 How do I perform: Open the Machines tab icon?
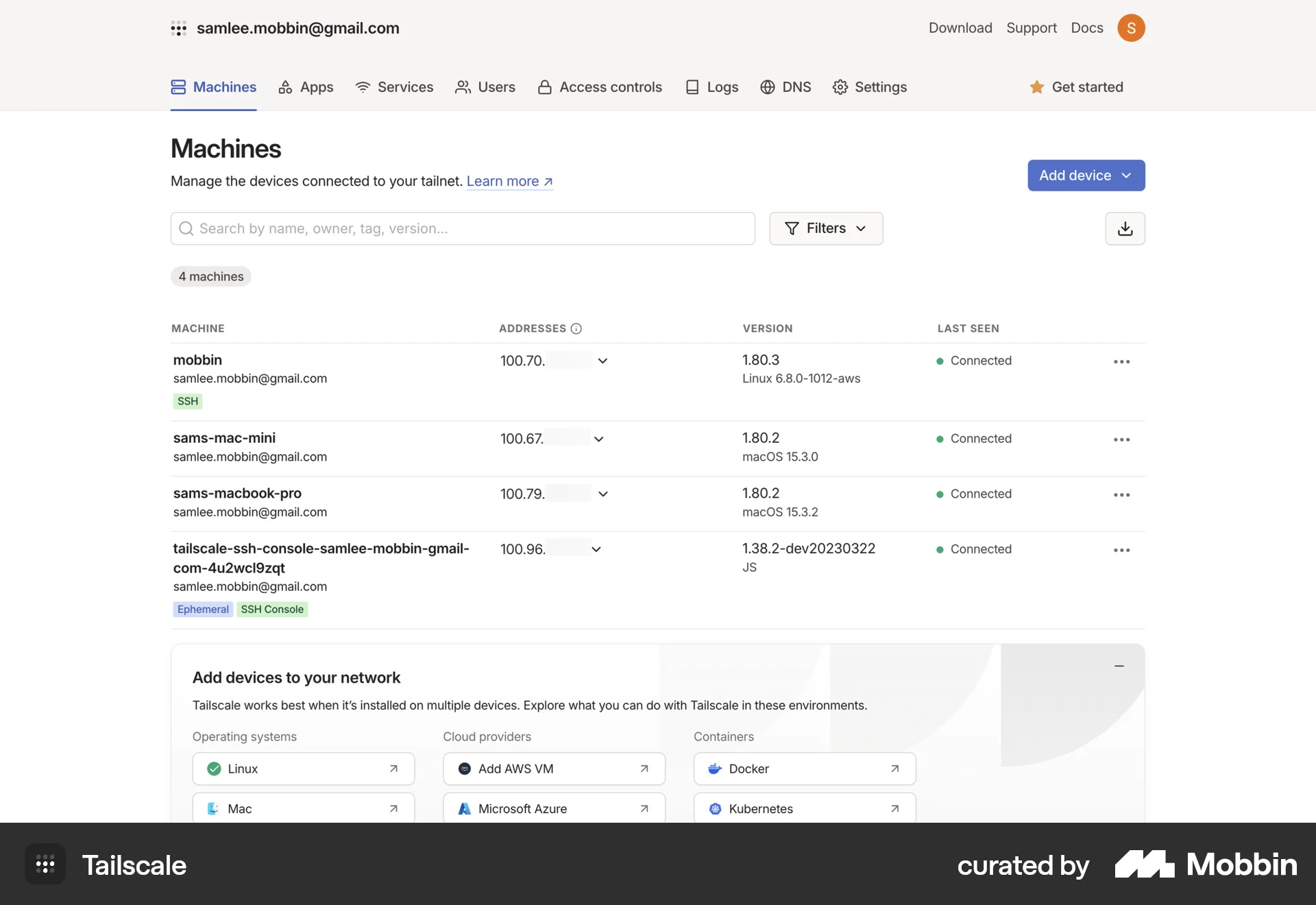point(178,87)
